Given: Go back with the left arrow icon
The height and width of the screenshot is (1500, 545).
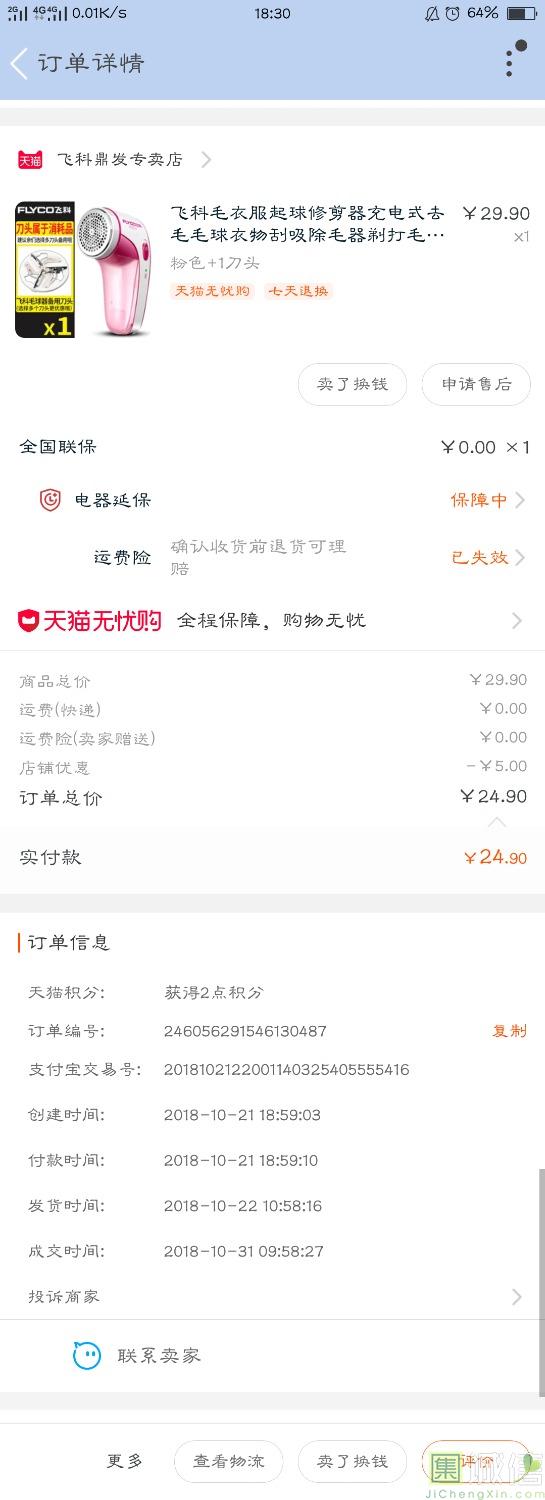Looking at the screenshot, I should click(18, 64).
